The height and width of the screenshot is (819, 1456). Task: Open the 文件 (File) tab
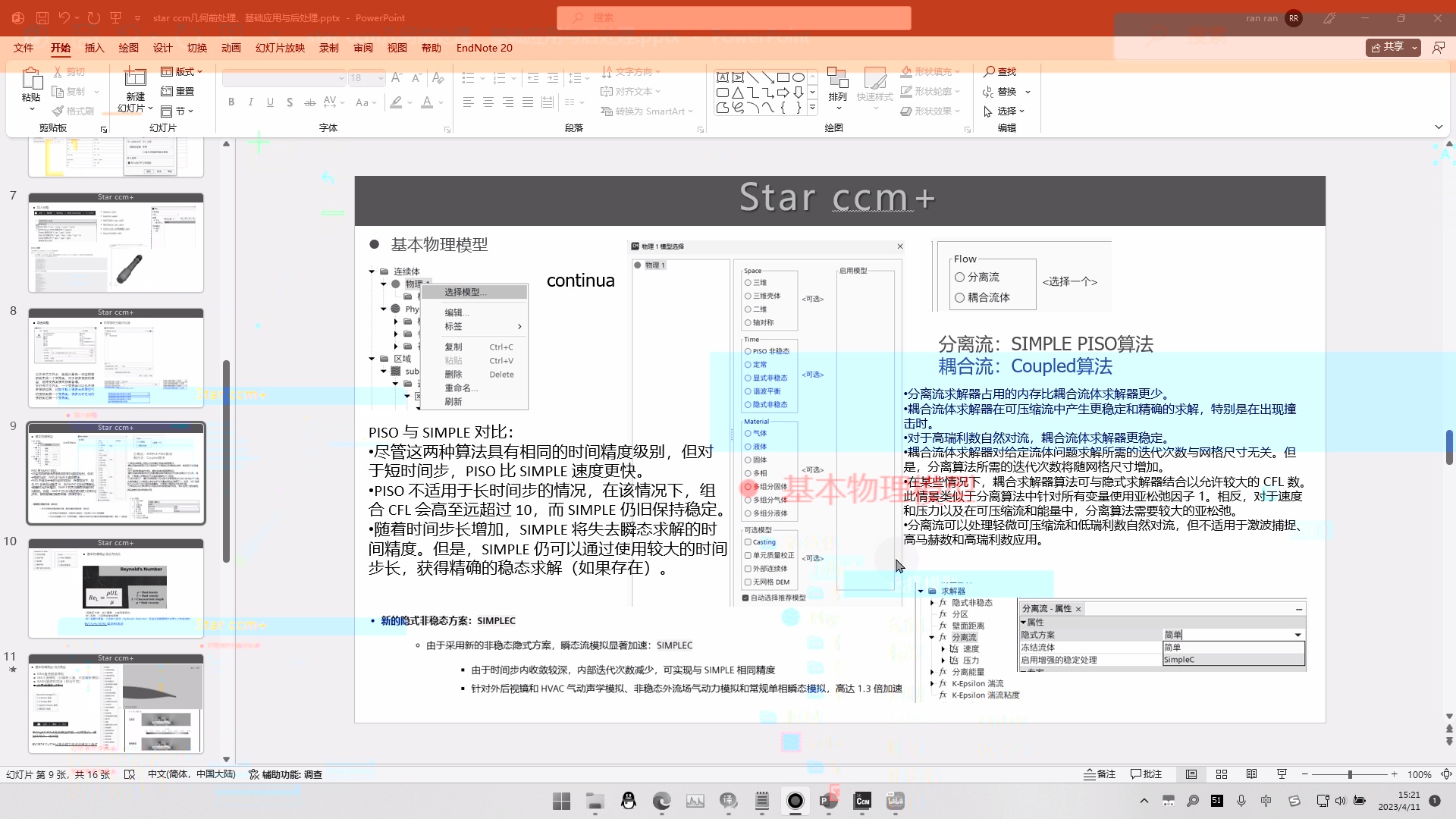click(24, 48)
